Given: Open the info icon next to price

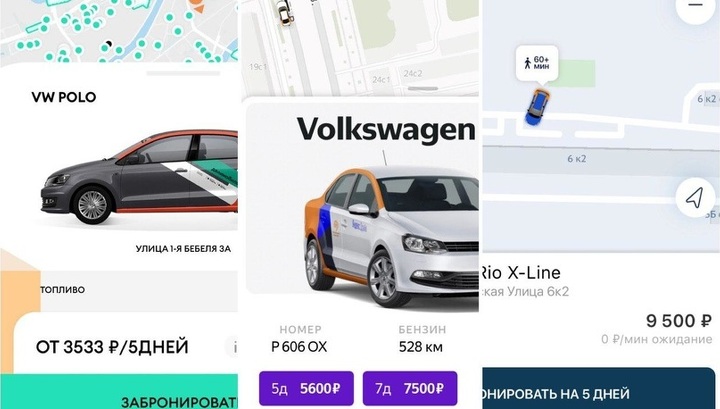Looking at the screenshot, I should [x=233, y=347].
